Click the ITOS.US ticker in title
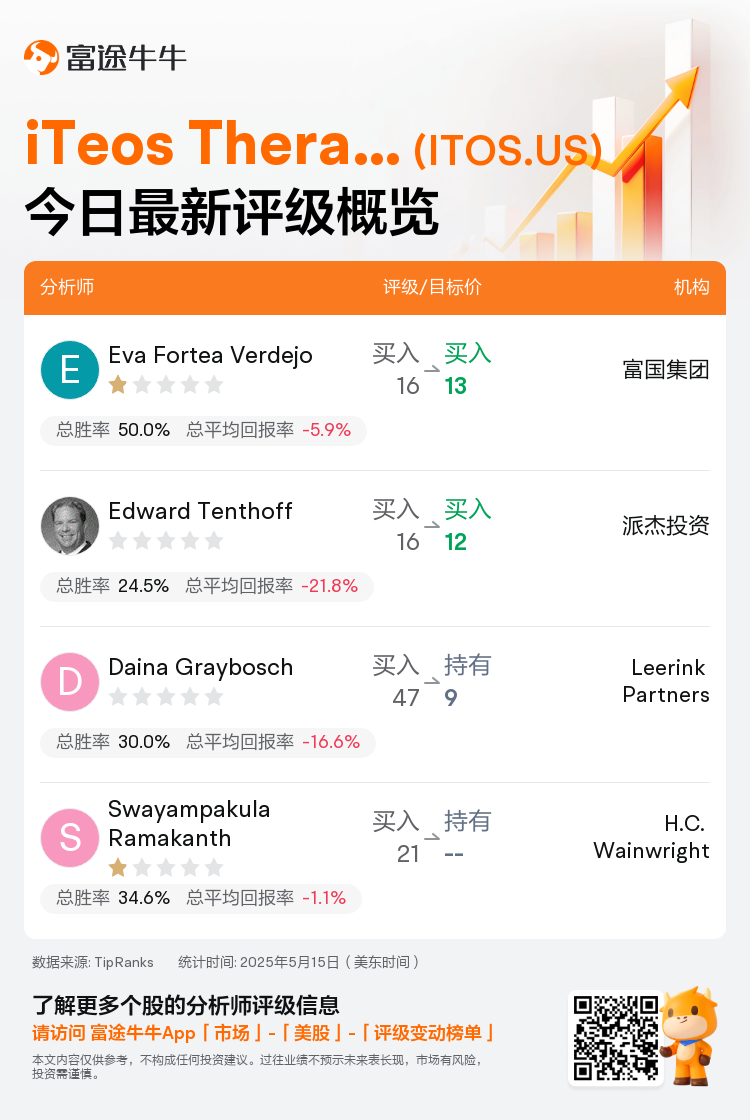This screenshot has height=1120, width=750. coord(508,150)
